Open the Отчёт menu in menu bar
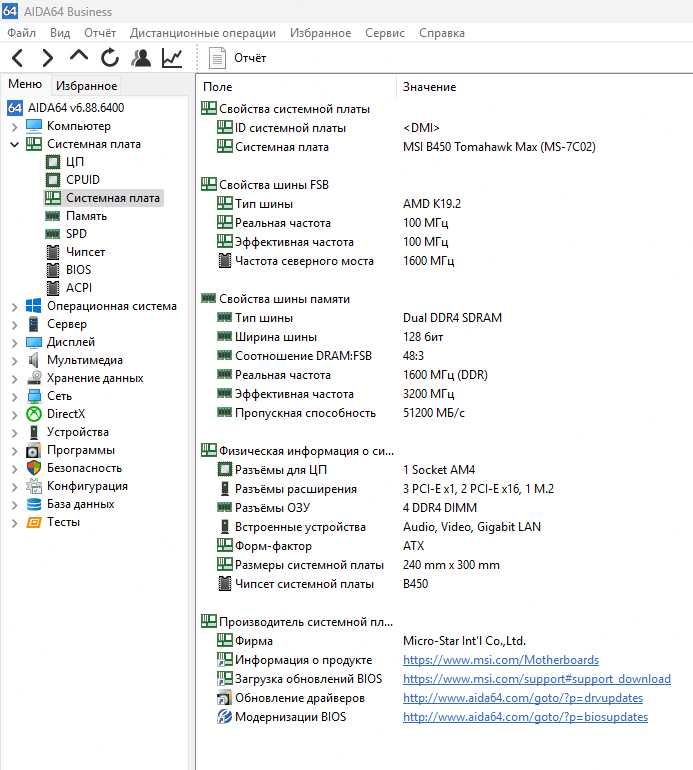Viewport: 693px width, 770px height. click(x=100, y=33)
